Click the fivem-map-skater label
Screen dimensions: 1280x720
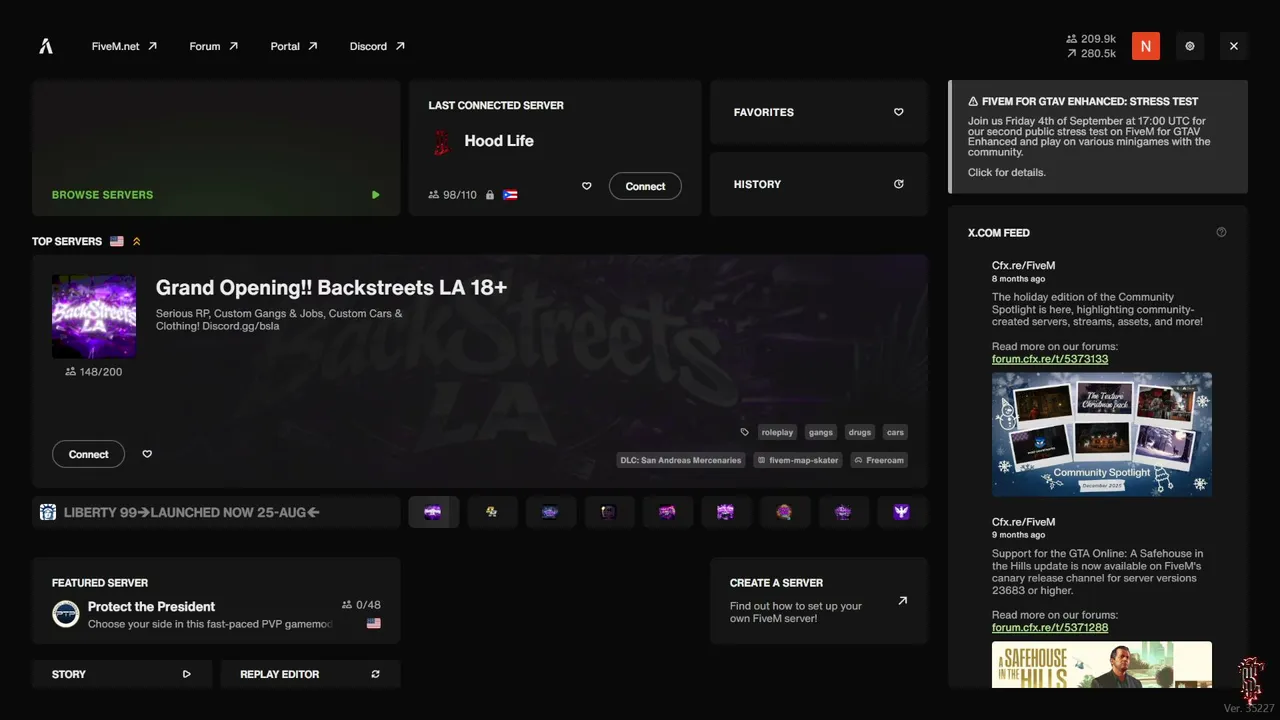point(798,460)
